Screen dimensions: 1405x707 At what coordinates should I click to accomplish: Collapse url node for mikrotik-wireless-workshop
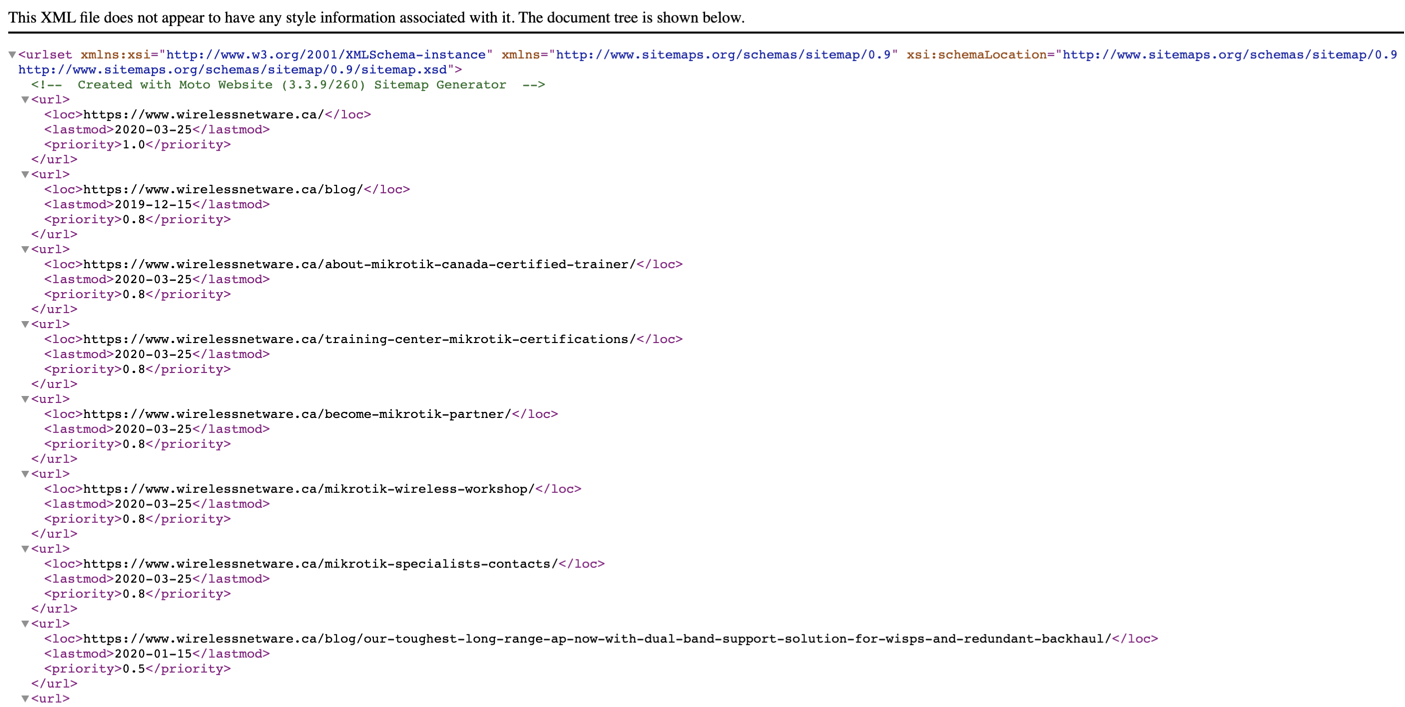pos(25,474)
